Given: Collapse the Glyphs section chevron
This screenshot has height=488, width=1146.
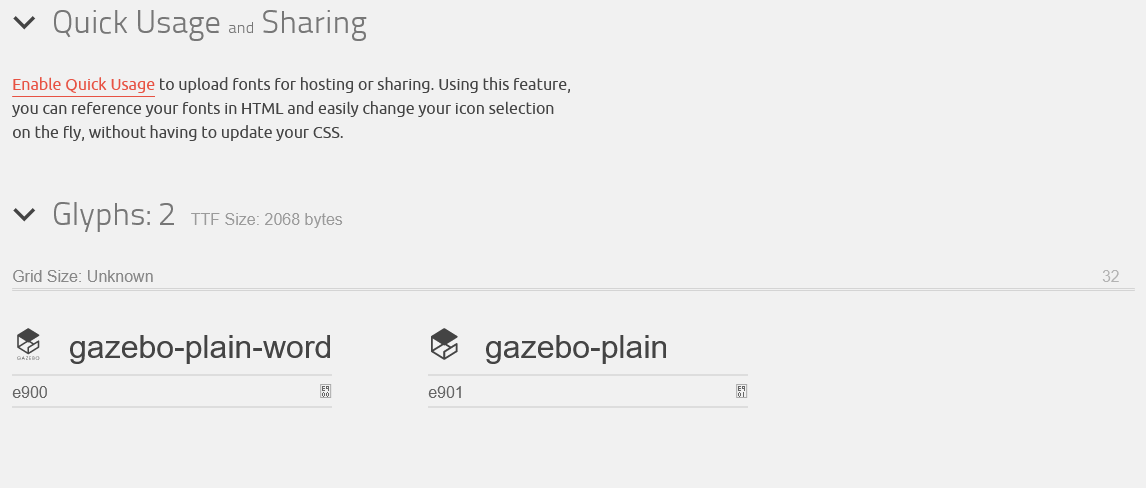Looking at the screenshot, I should click(x=24, y=214).
